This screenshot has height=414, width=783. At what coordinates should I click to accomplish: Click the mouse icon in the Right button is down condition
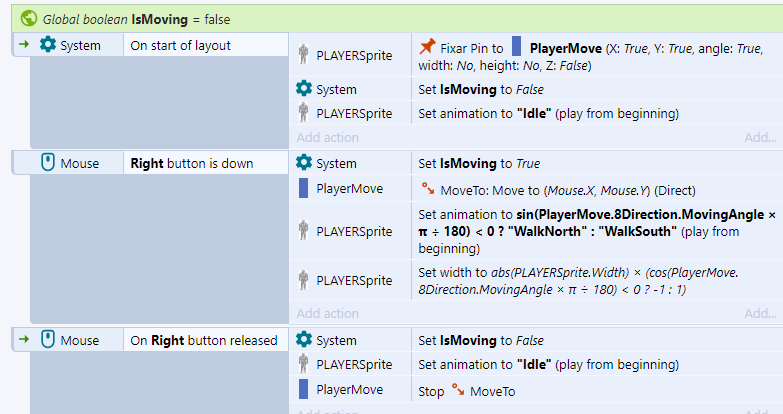click(48, 163)
